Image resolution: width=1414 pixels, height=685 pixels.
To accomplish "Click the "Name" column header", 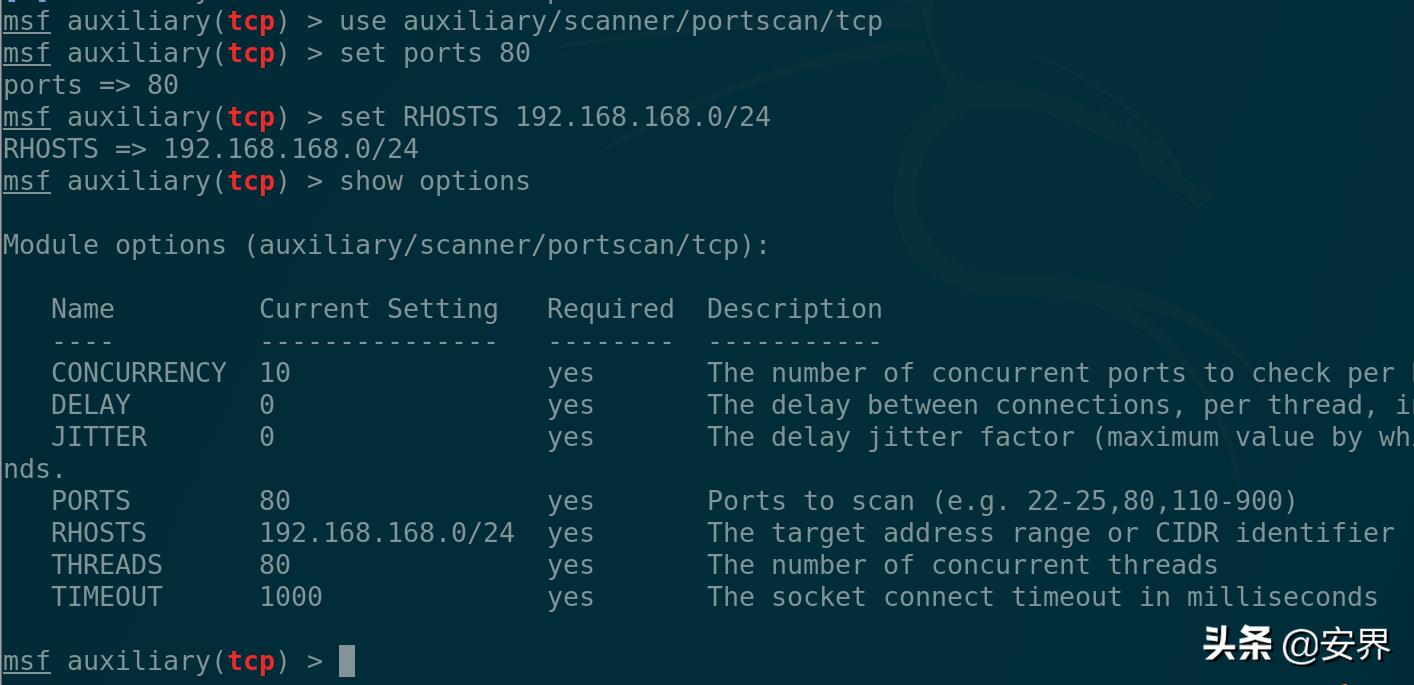I will [x=83, y=309].
